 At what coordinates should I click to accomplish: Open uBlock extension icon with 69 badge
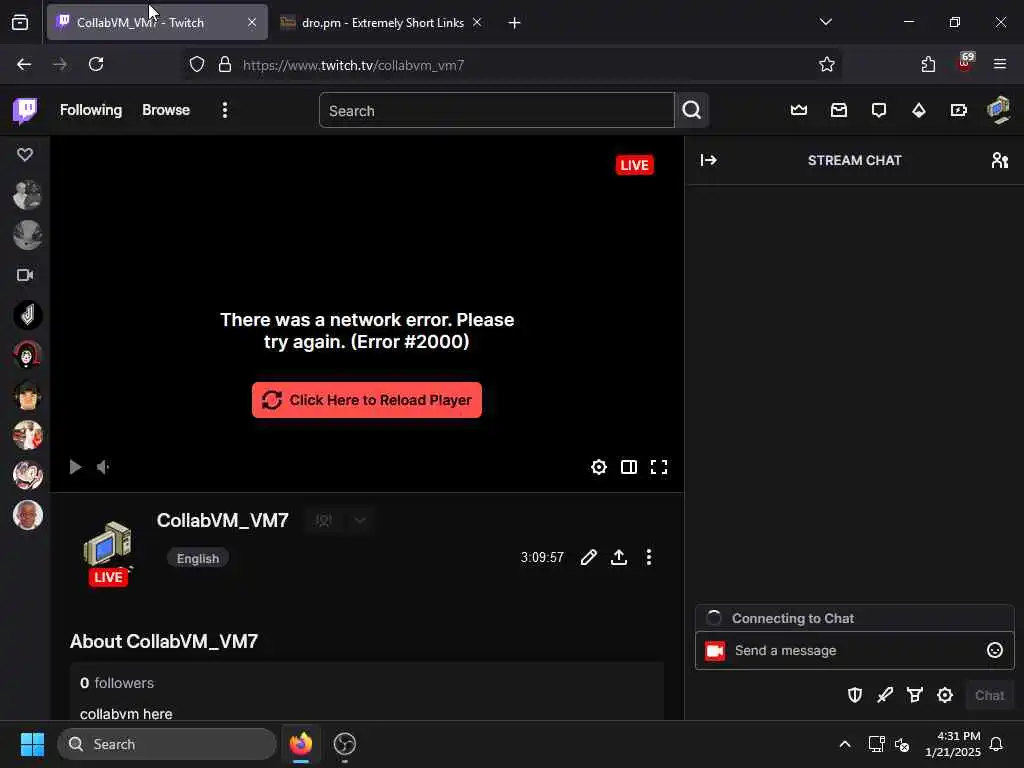(965, 63)
